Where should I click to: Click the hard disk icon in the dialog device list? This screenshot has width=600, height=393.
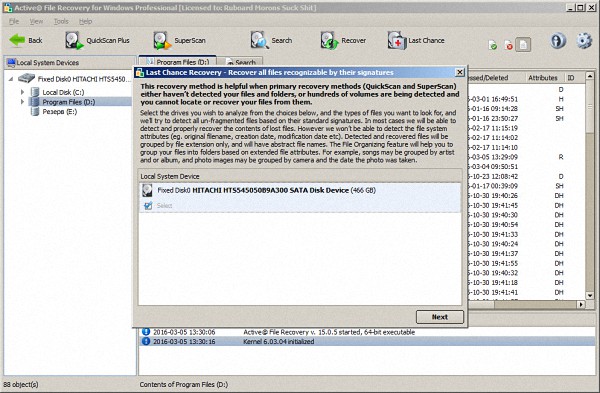coord(147,190)
